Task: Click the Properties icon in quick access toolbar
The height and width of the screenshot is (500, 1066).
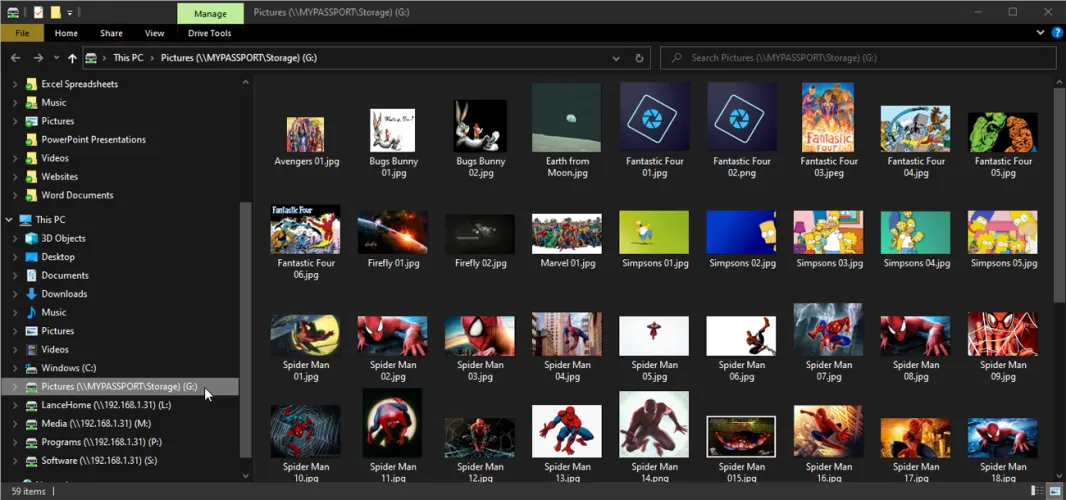Action: 38,12
